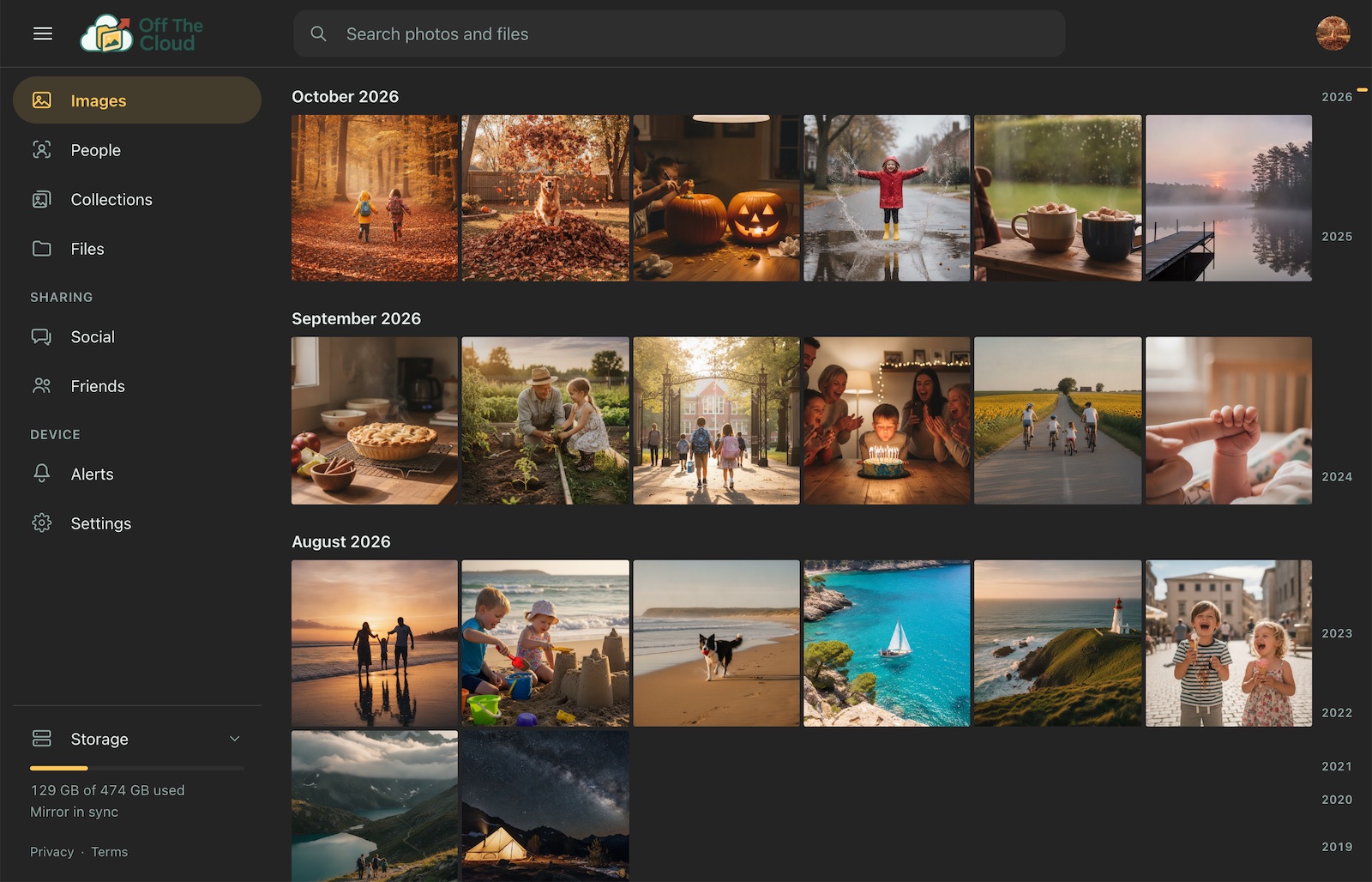The width and height of the screenshot is (1372, 882).
Task: Jump to 2019 on the timeline
Action: coord(1337,847)
